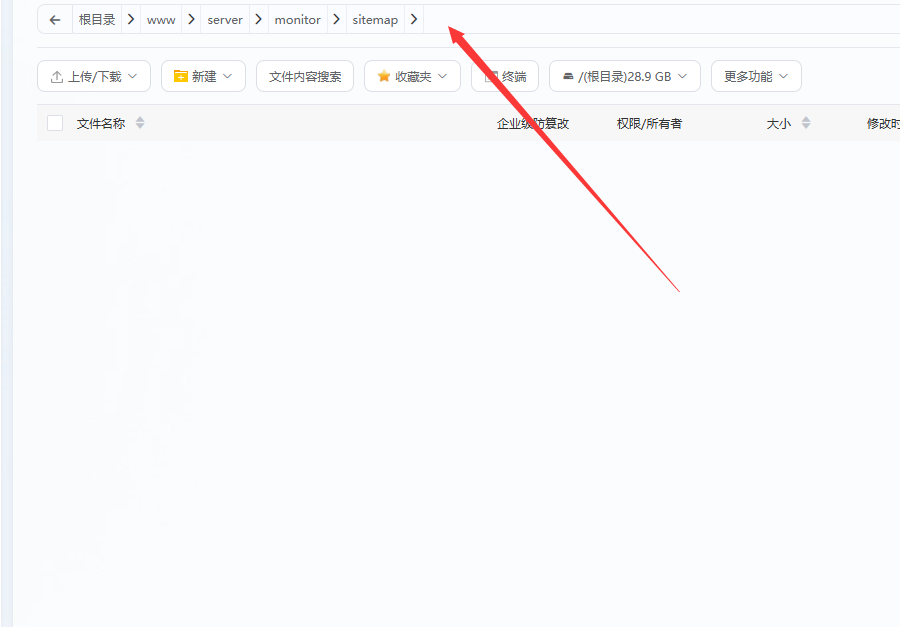
Task: Open the /(根目录)28.9 GB disk selector
Action: (x=624, y=75)
